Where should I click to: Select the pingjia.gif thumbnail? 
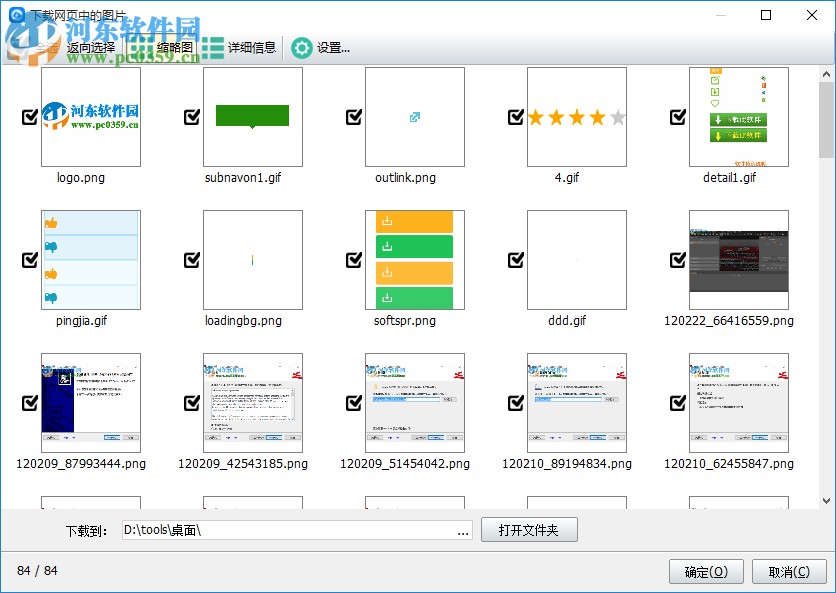pos(91,260)
